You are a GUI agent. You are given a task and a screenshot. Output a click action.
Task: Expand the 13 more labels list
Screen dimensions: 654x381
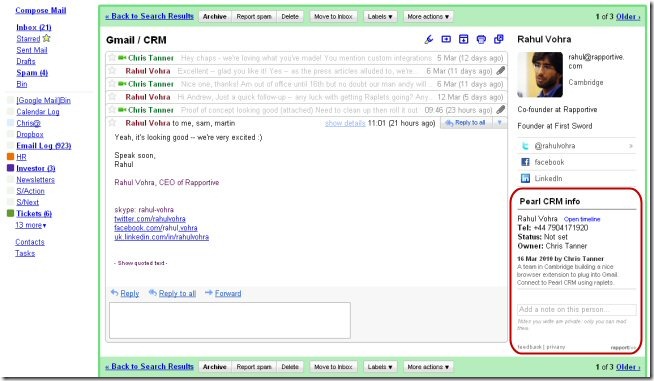coord(31,225)
